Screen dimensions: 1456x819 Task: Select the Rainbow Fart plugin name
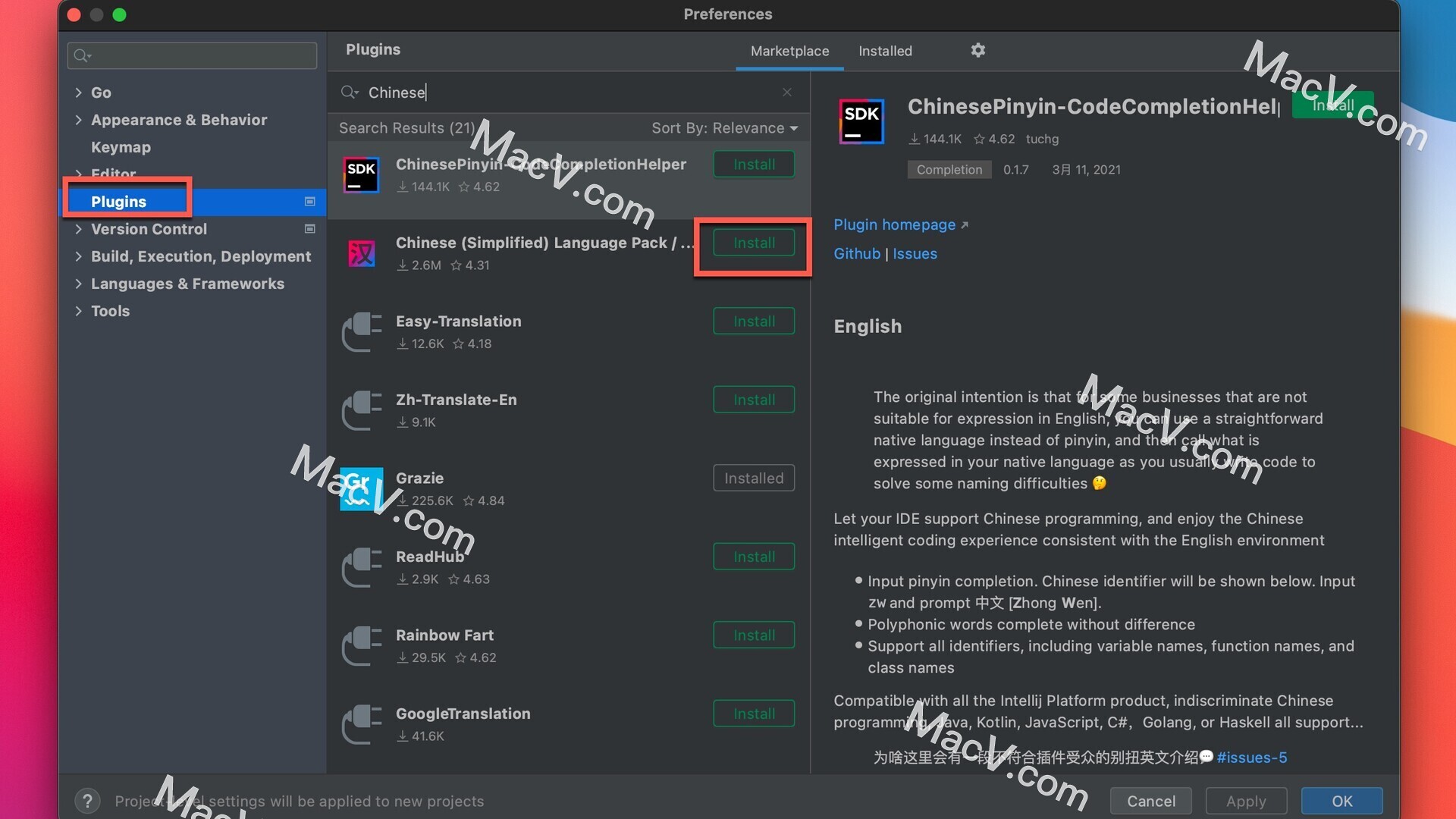444,635
